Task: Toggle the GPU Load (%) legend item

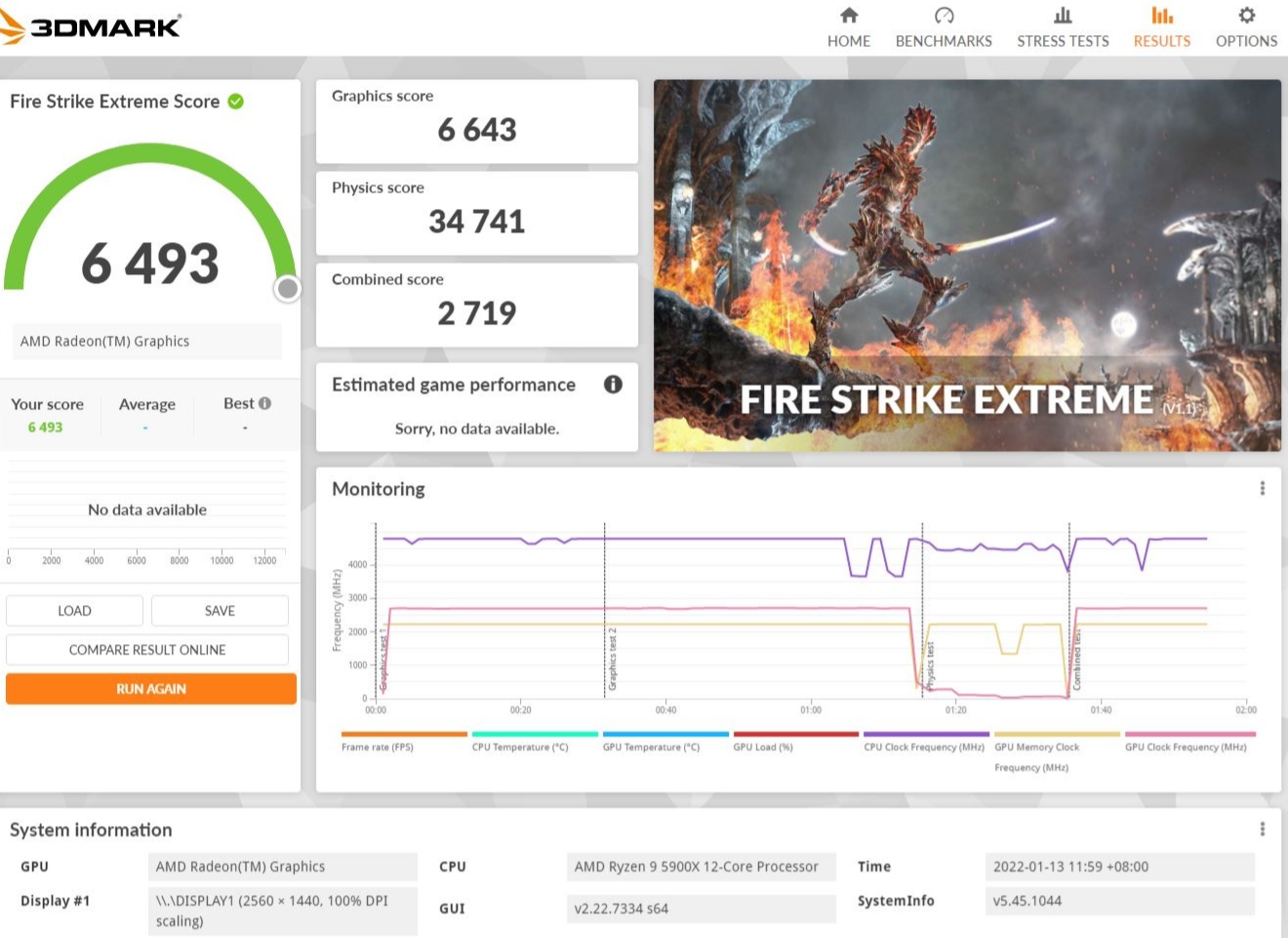Action: point(796,742)
